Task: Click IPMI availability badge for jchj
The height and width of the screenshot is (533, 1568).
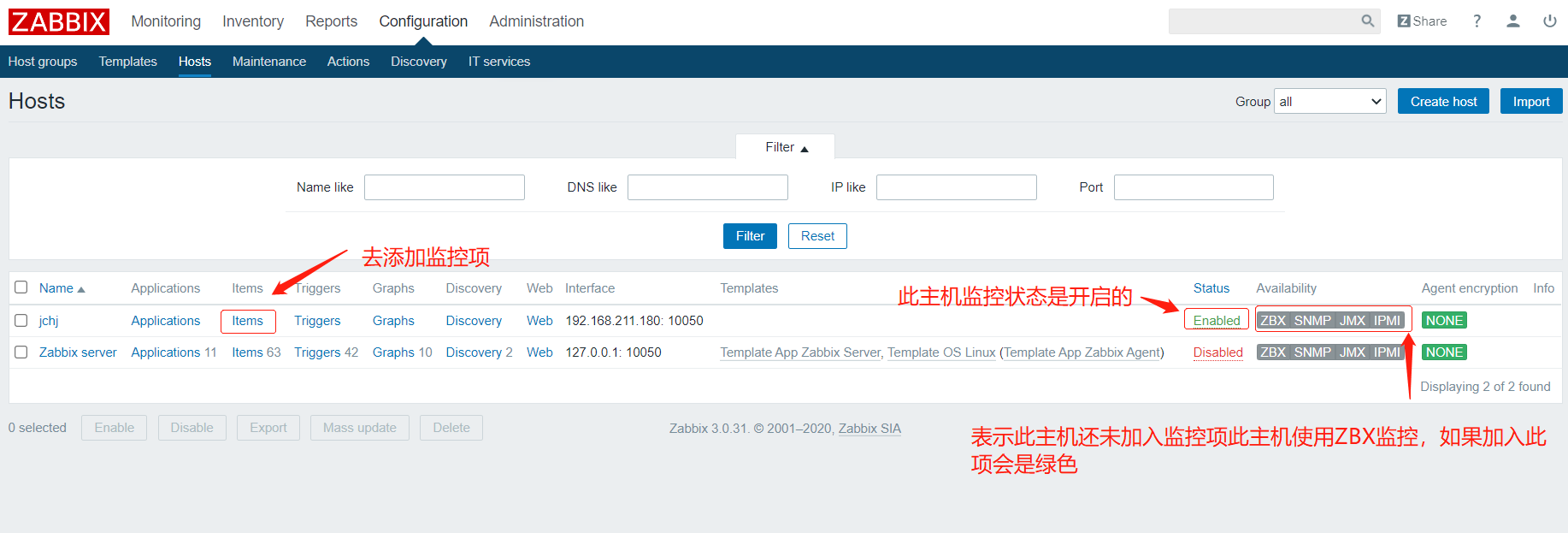Action: [1387, 321]
